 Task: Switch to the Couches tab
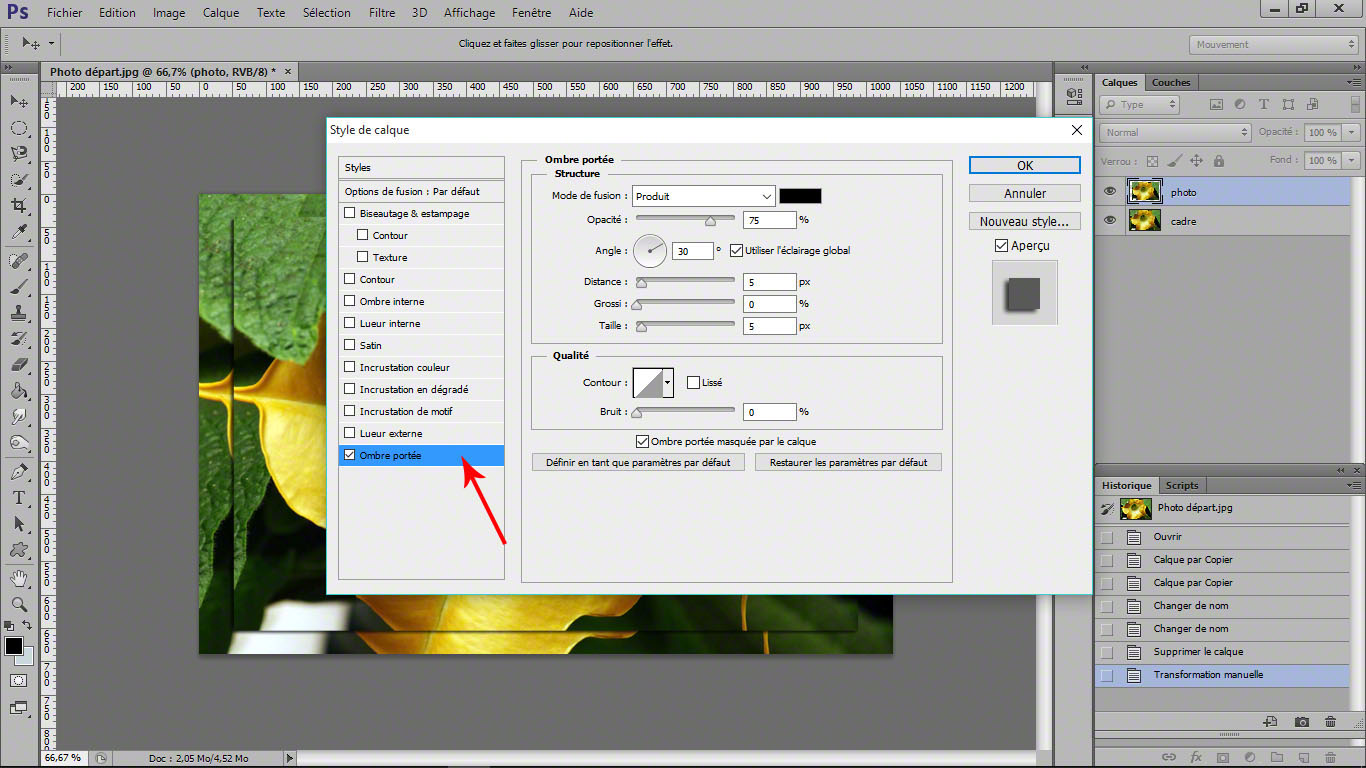(1171, 82)
